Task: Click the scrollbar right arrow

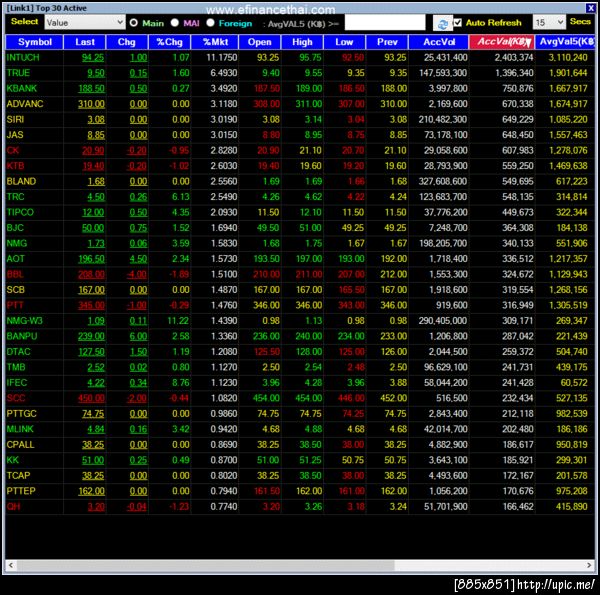Action: 589,565
